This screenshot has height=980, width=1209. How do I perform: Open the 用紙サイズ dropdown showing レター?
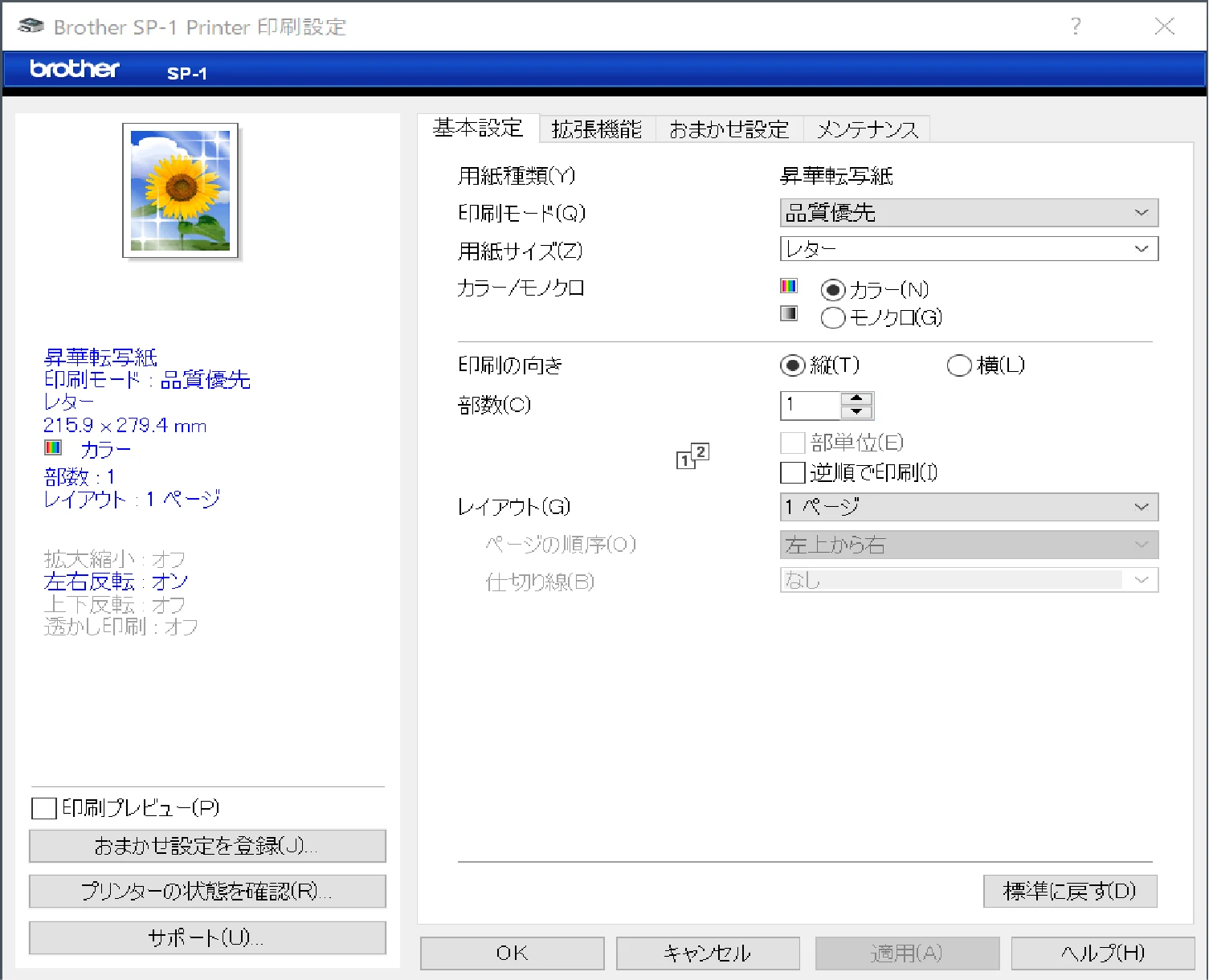coord(969,249)
